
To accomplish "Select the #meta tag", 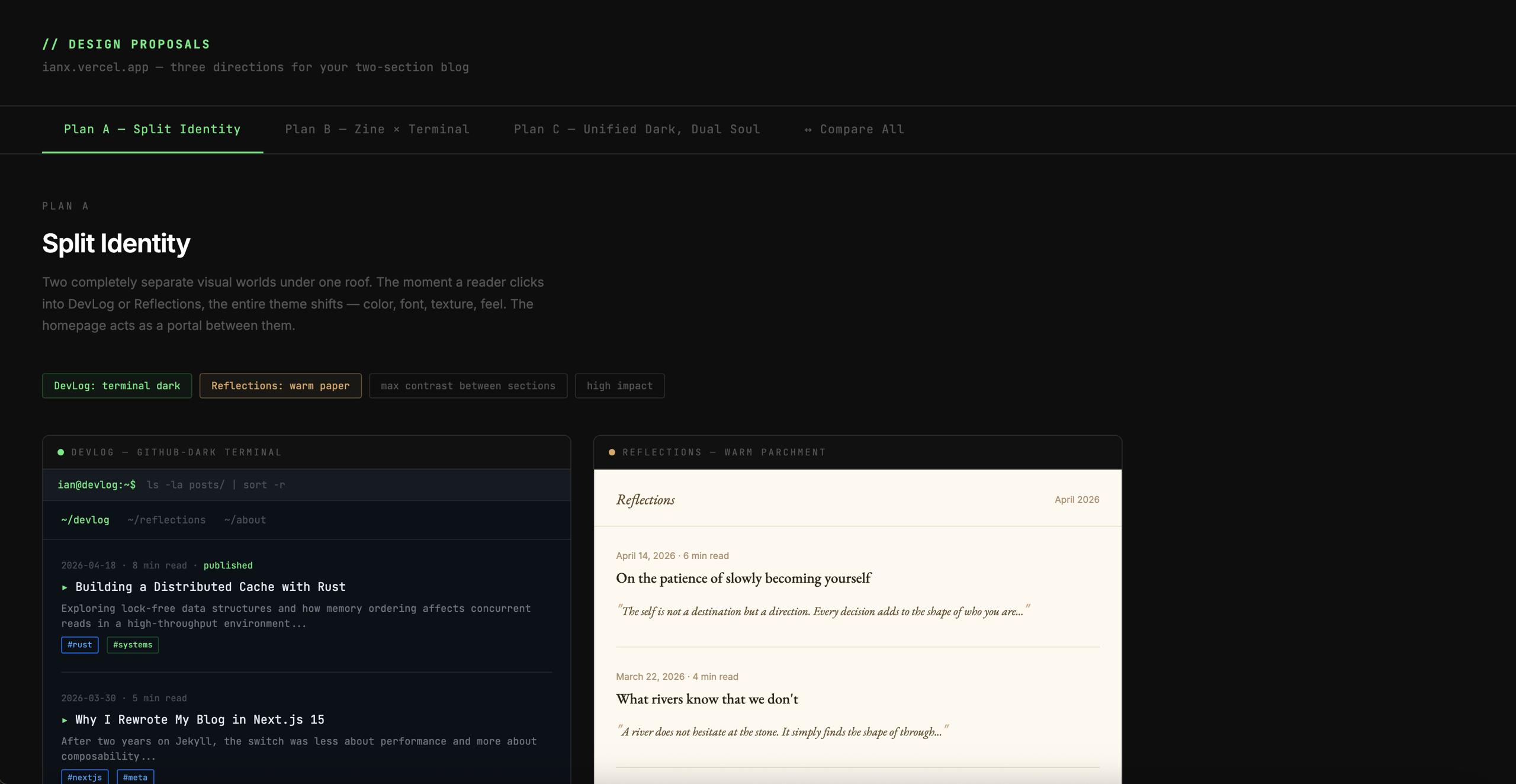I will click(135, 777).
